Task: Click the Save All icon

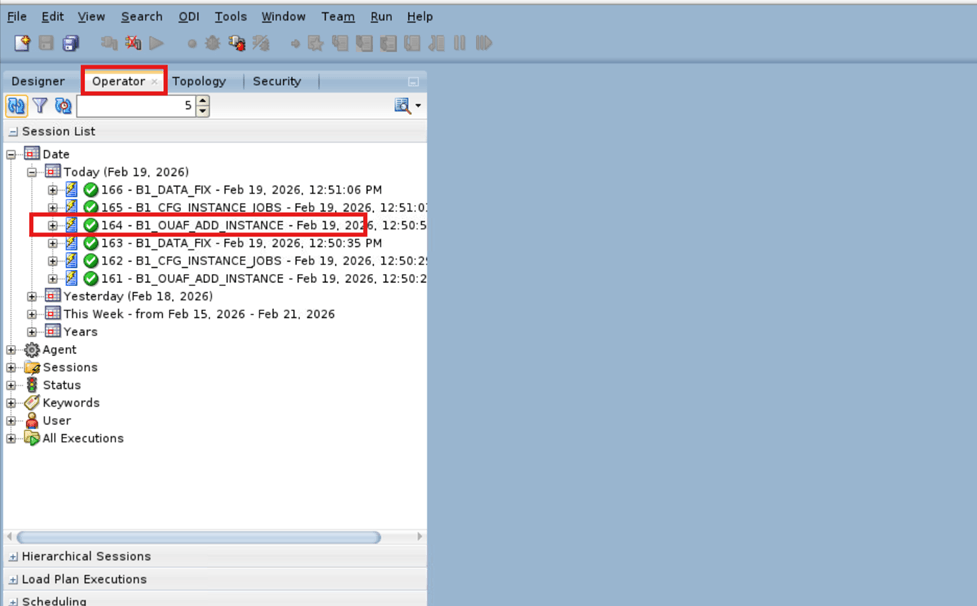Action: (69, 42)
